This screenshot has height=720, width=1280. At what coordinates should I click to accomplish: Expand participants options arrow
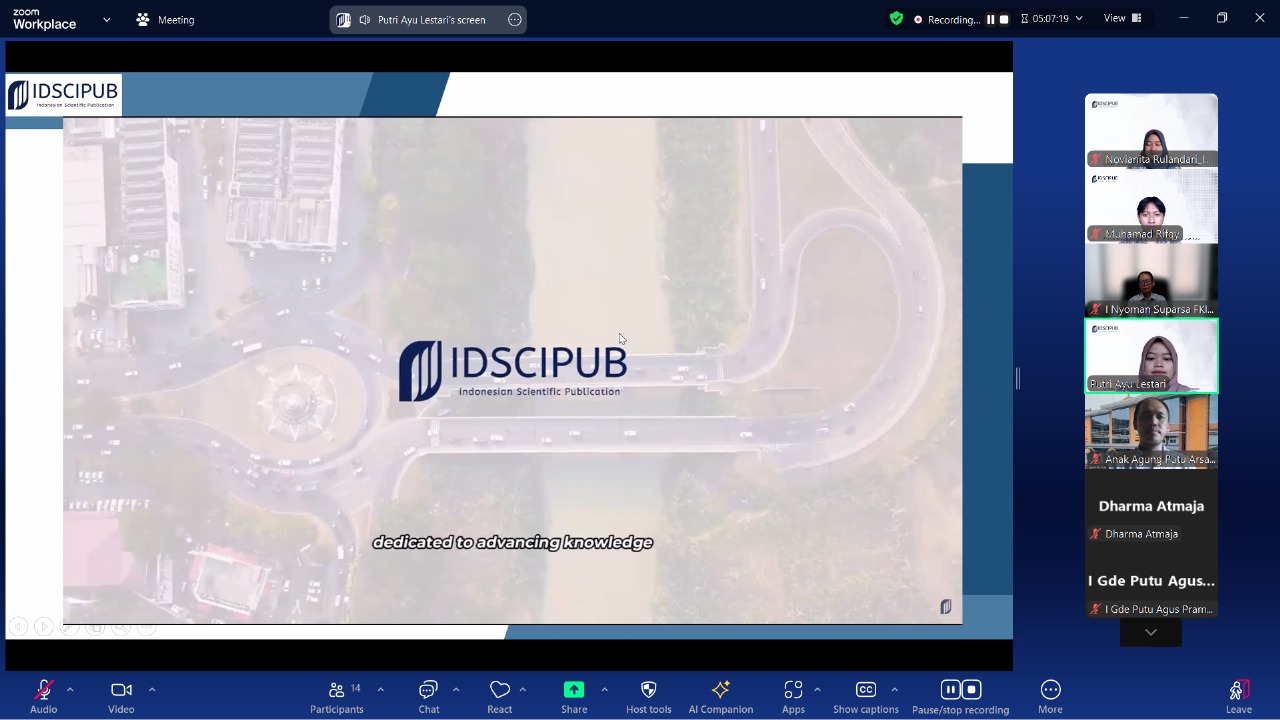tap(380, 689)
